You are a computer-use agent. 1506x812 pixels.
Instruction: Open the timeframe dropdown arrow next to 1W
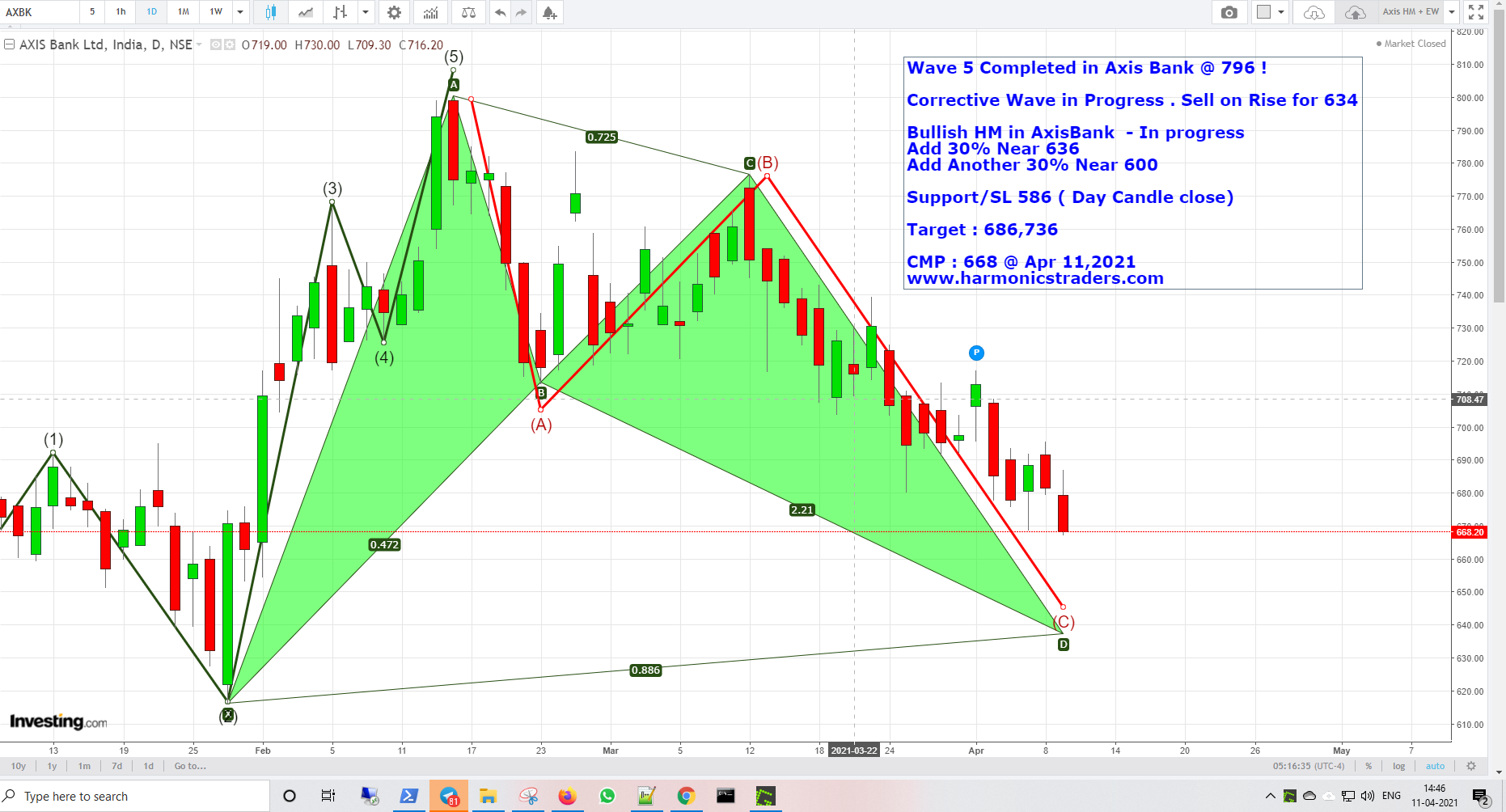239,12
